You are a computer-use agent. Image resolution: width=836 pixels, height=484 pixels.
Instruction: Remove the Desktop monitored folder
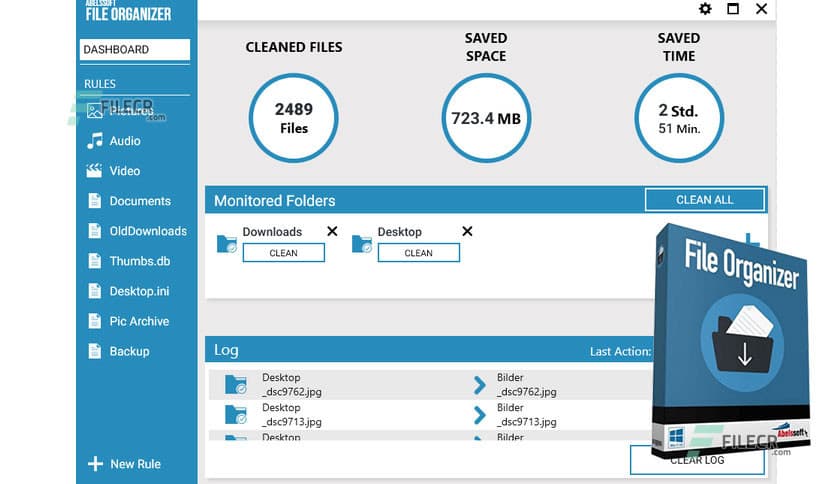[467, 231]
